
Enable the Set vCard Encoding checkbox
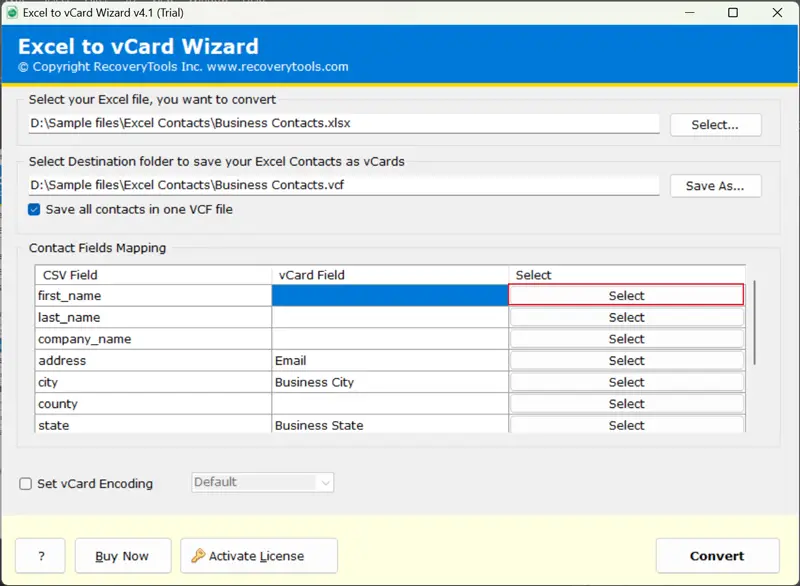click(x=26, y=484)
